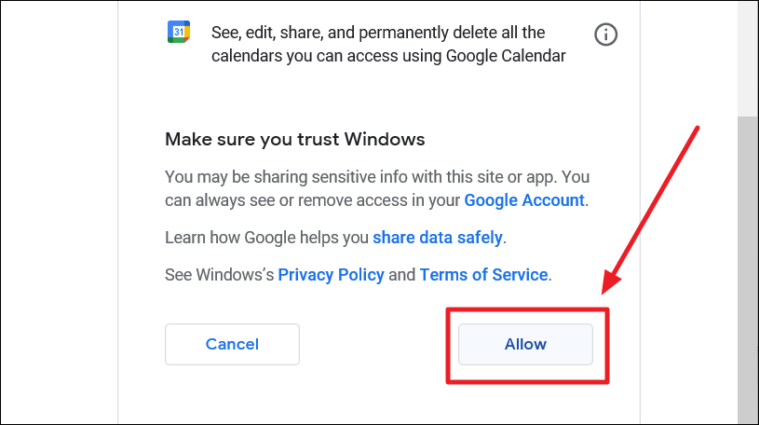Click the blank margin left of the dialog

click(59, 212)
